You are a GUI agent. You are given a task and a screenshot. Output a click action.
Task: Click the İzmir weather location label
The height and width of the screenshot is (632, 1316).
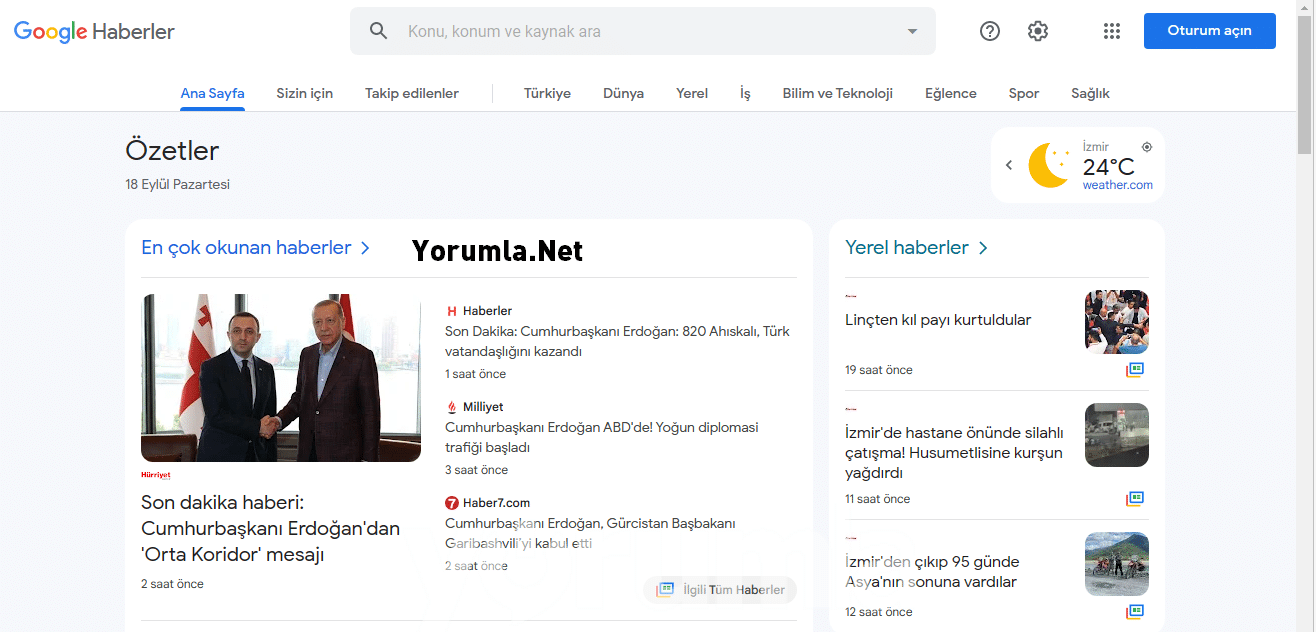(x=1096, y=147)
